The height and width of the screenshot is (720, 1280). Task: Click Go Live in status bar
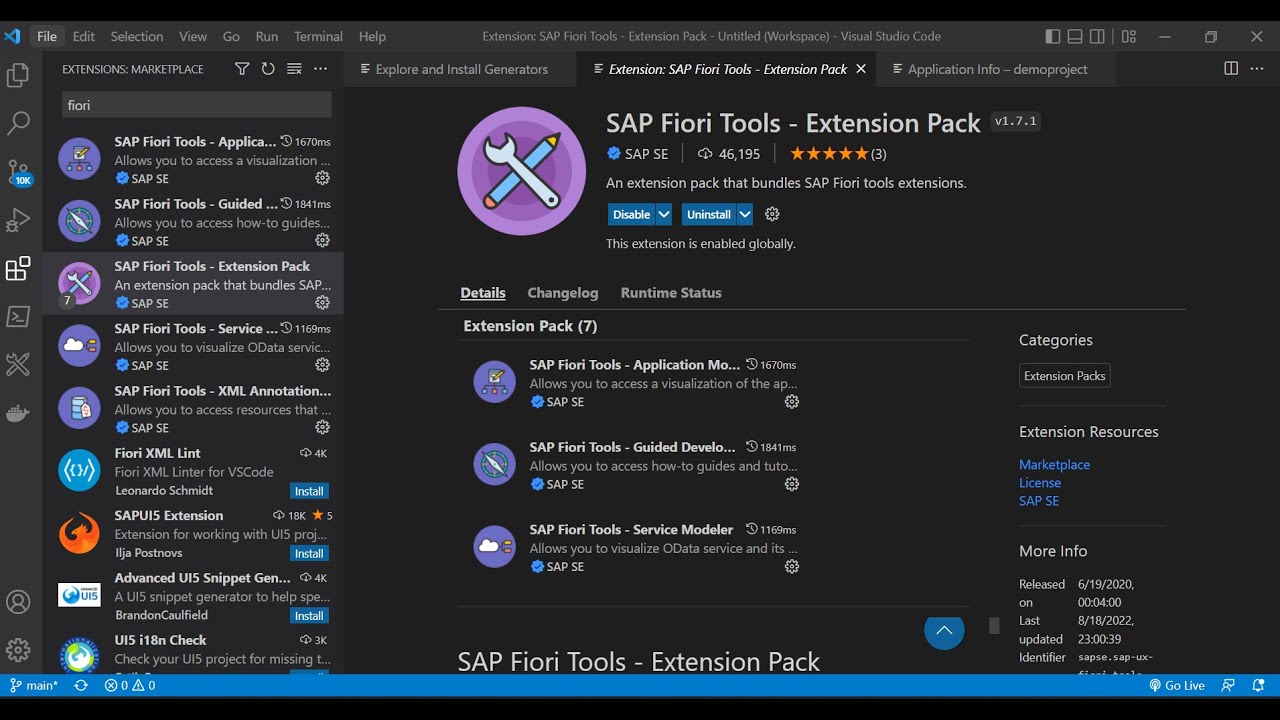(1177, 686)
